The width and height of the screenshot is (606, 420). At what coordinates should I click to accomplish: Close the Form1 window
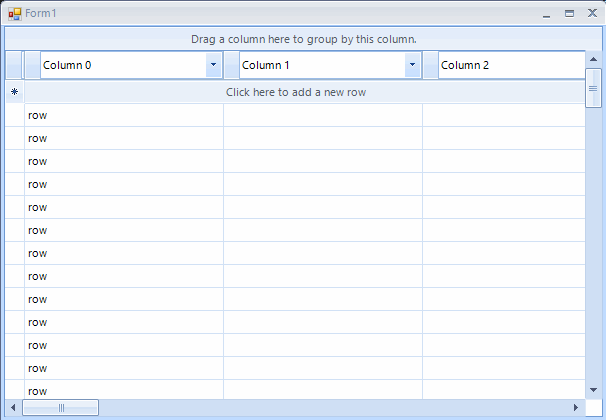pyautogui.click(x=591, y=14)
